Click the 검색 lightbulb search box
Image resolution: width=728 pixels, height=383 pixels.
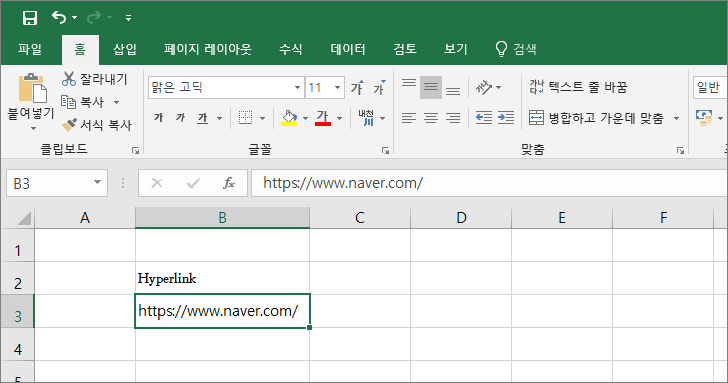[516, 49]
